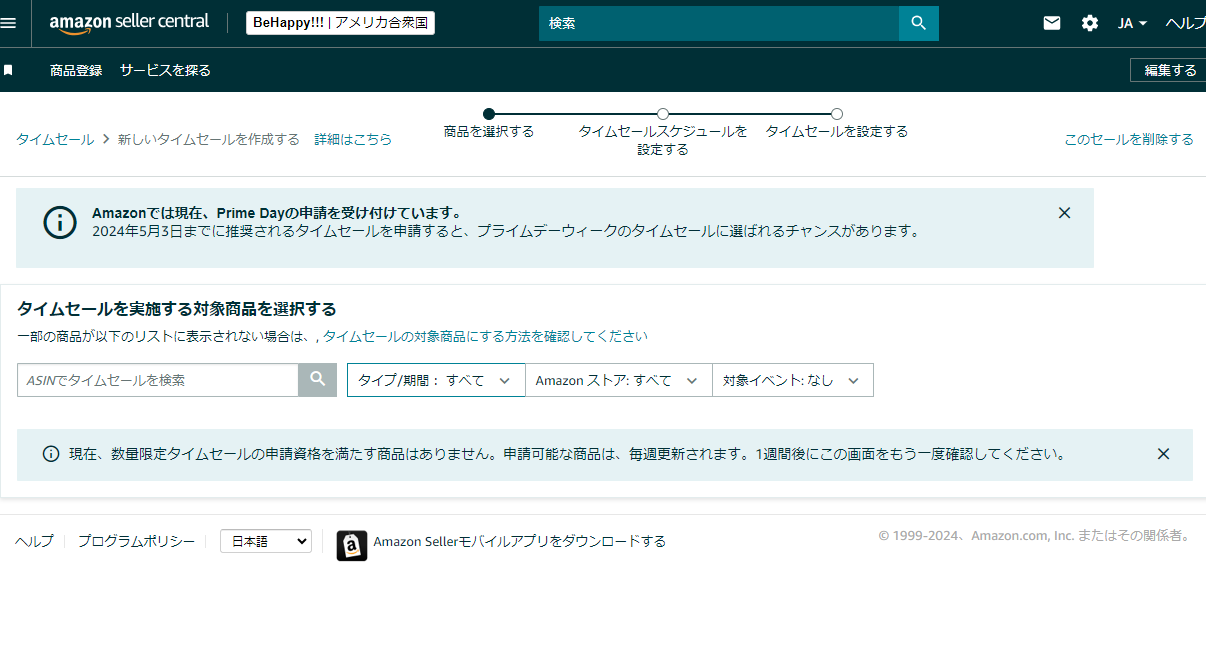This screenshot has height=658, width=1206.
Task: Open the JA language dropdown
Action: (x=1132, y=23)
